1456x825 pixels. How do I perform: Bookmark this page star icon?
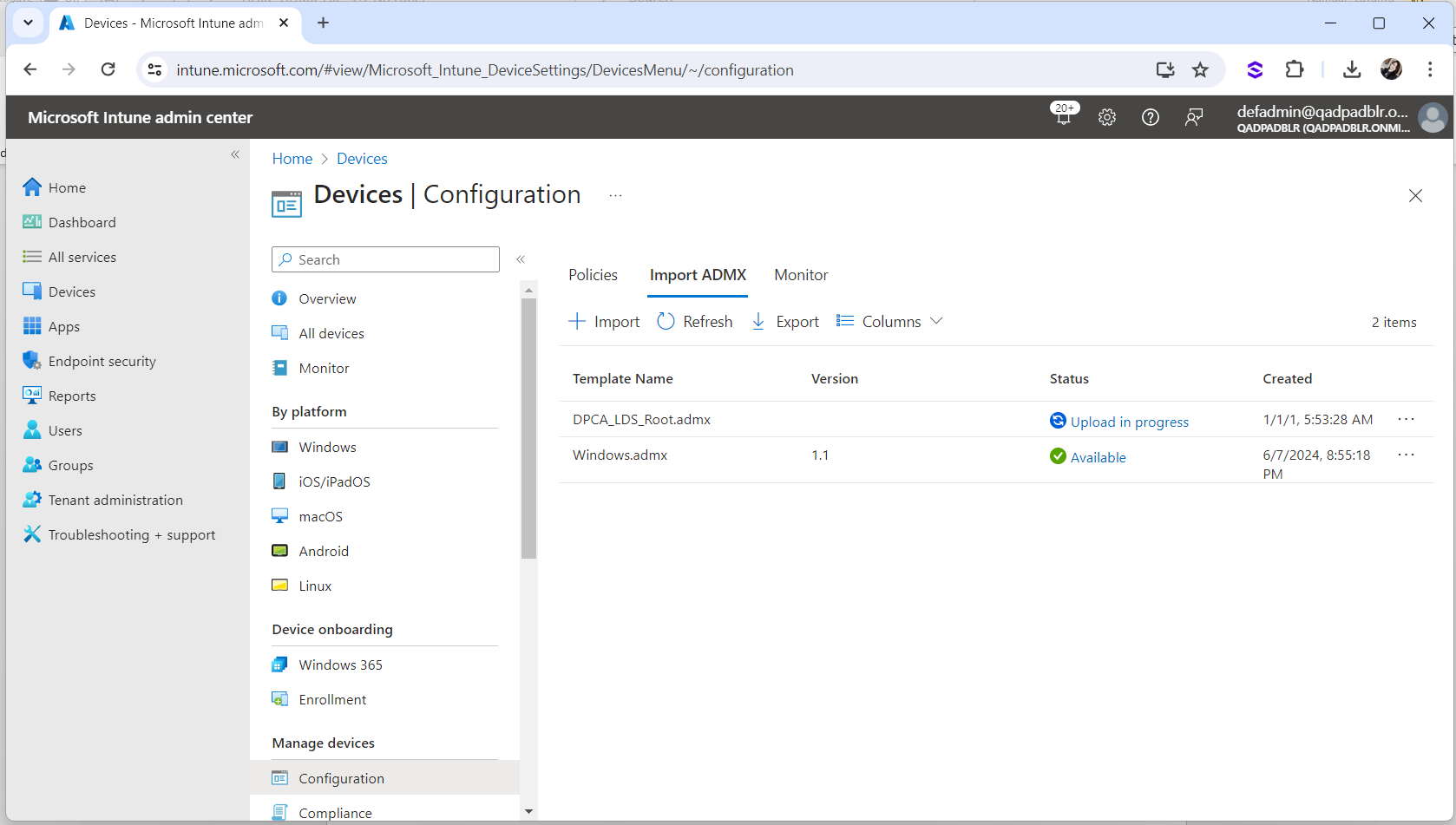click(1200, 69)
